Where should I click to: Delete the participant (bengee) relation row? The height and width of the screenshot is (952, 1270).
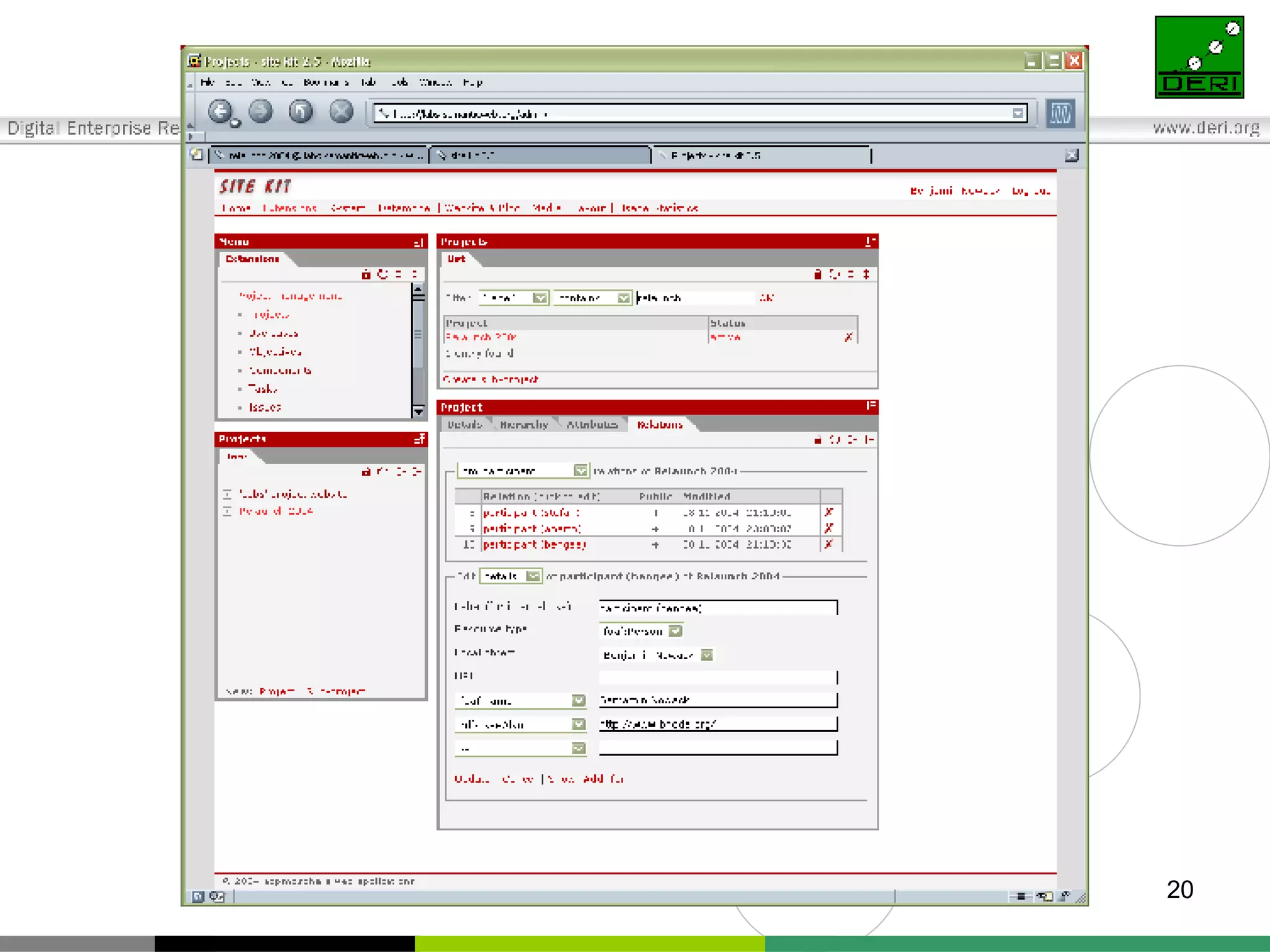[828, 544]
